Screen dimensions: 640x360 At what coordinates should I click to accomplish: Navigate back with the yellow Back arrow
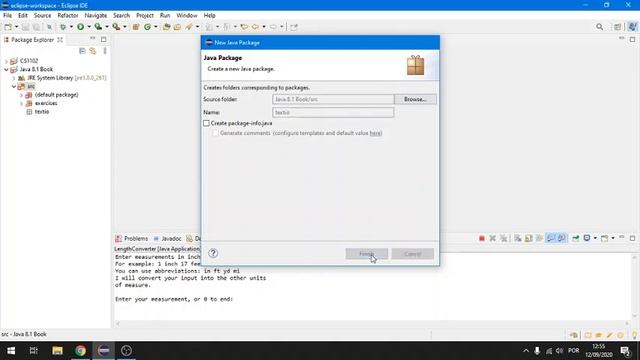256,27
